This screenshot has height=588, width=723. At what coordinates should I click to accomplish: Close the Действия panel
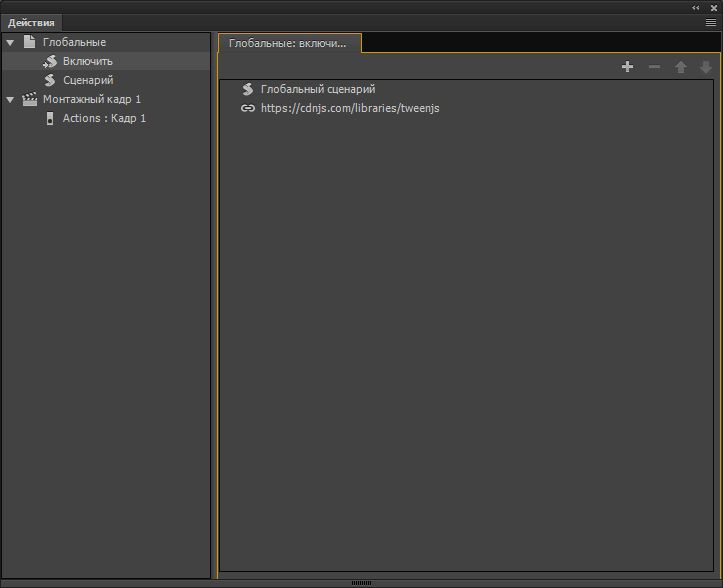pos(713,8)
